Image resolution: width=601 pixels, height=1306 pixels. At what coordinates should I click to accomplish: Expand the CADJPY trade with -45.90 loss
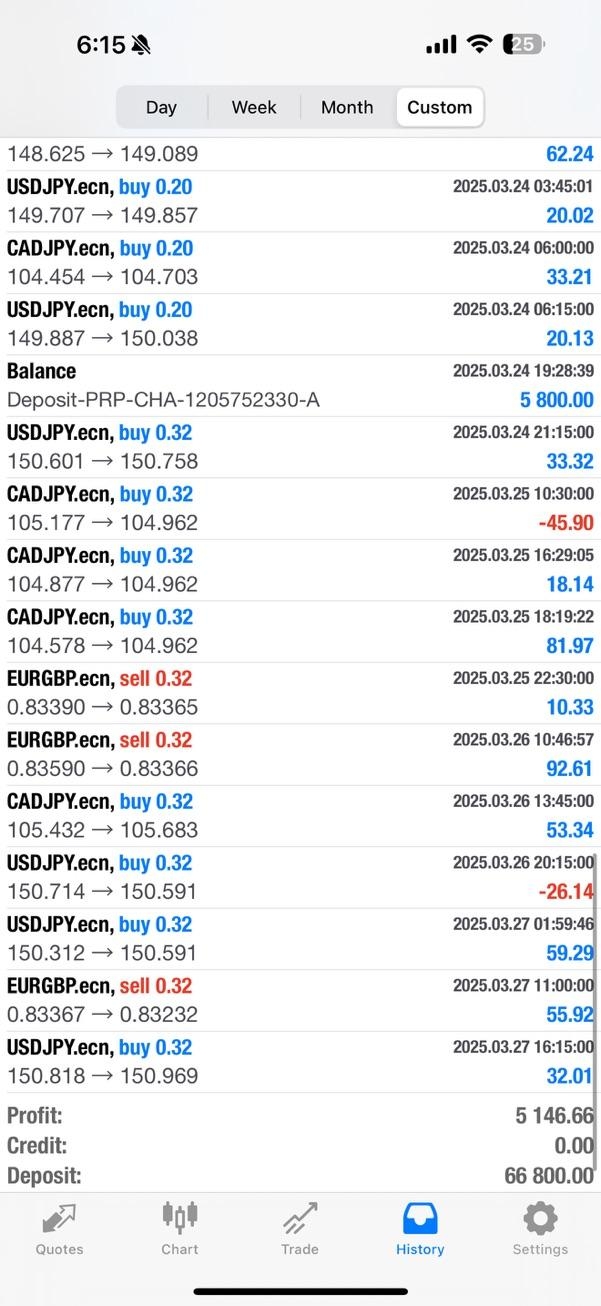[x=300, y=509]
